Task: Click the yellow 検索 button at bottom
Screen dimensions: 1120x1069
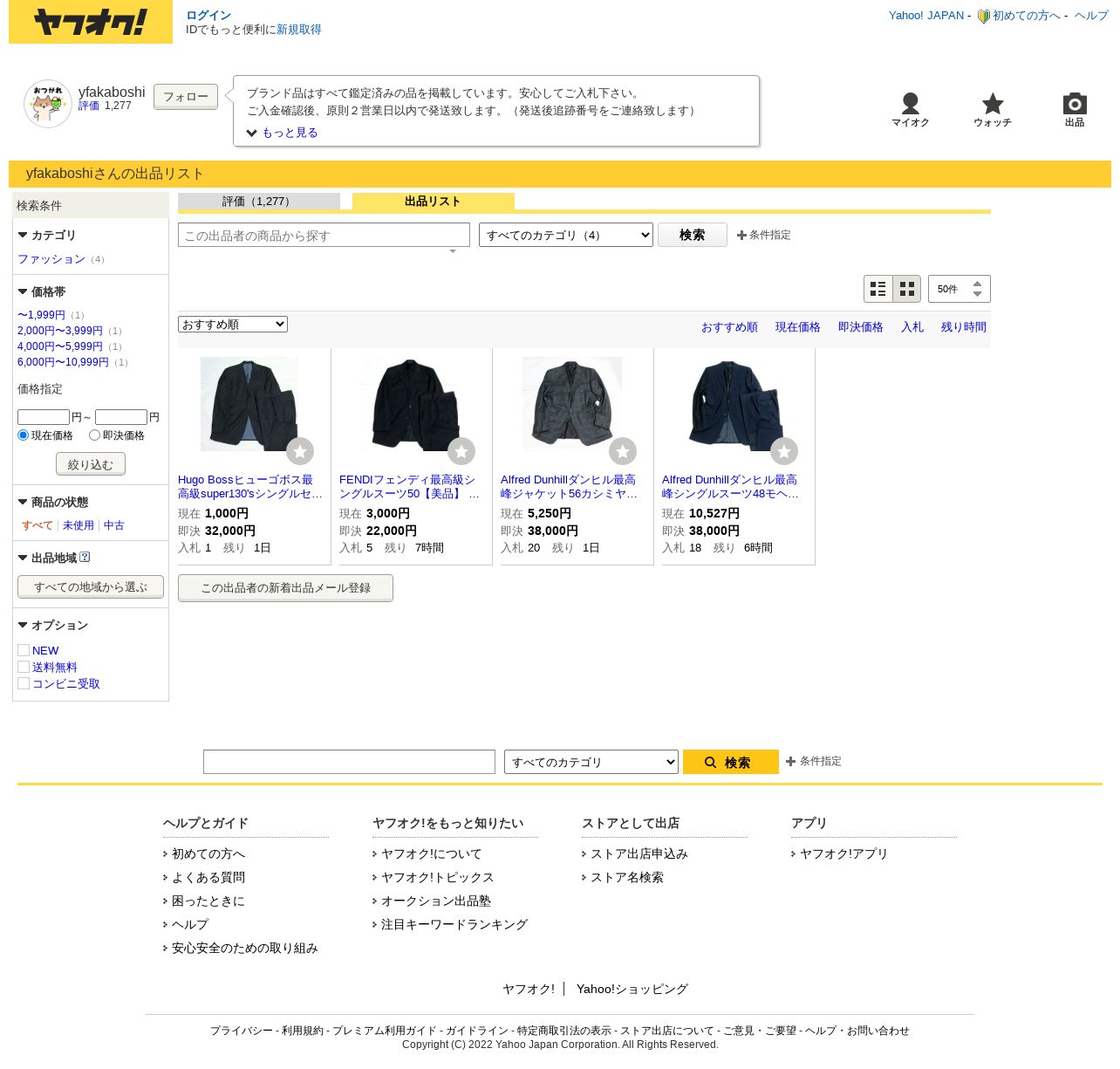Action: pos(731,762)
